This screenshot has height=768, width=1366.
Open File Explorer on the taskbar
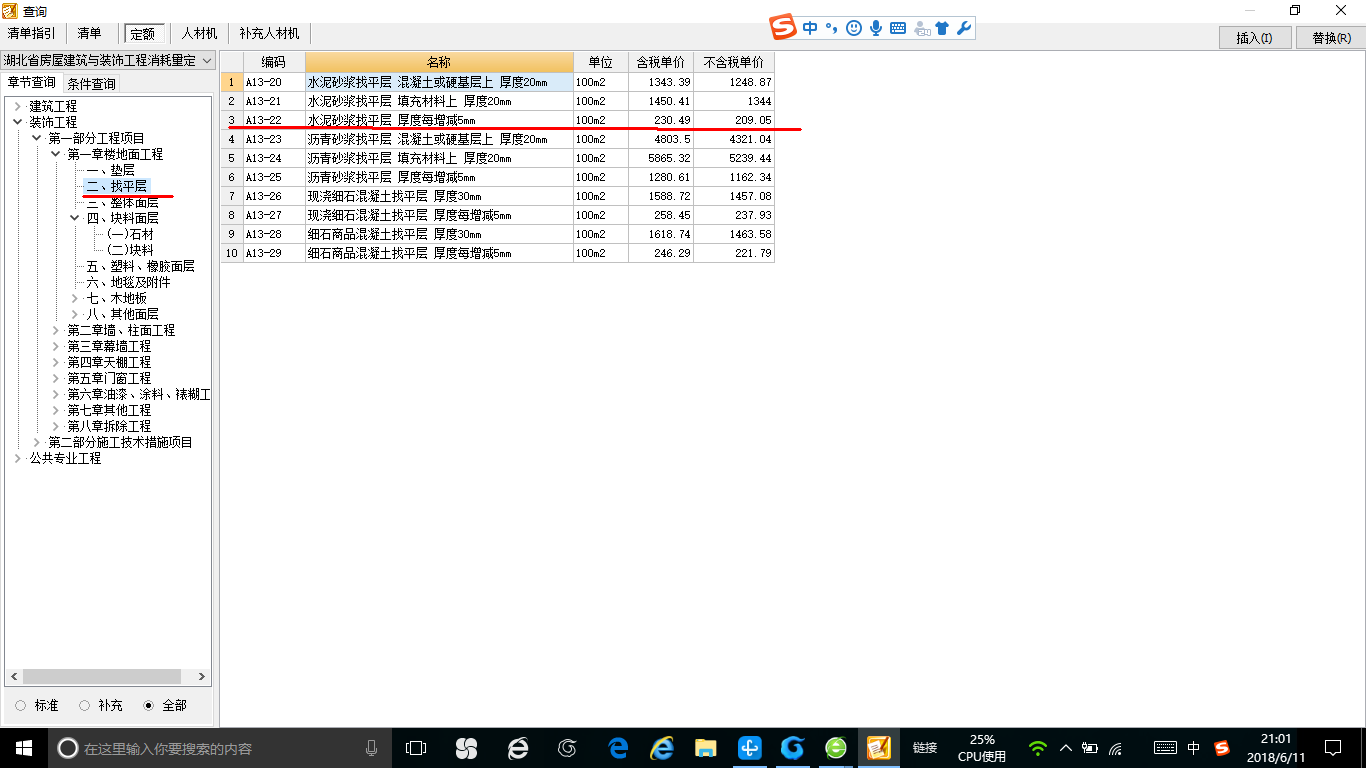point(706,748)
